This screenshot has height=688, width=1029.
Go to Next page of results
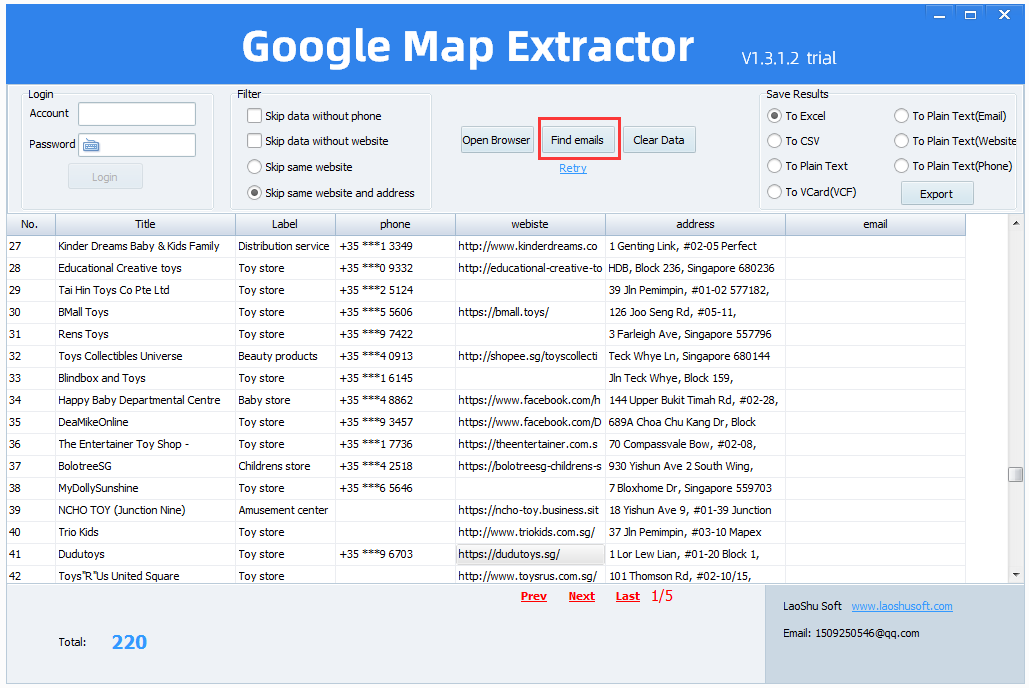point(582,596)
